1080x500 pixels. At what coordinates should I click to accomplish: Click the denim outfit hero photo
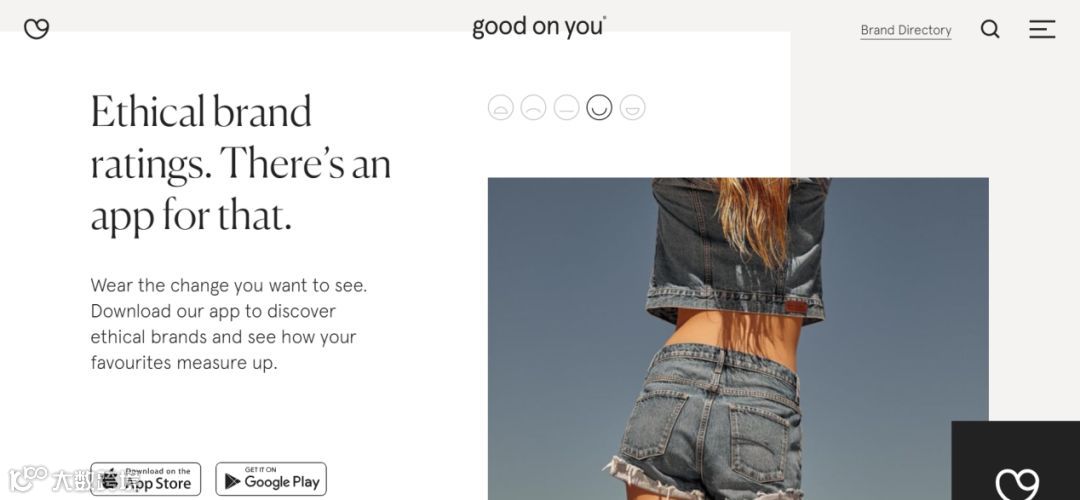point(738,339)
